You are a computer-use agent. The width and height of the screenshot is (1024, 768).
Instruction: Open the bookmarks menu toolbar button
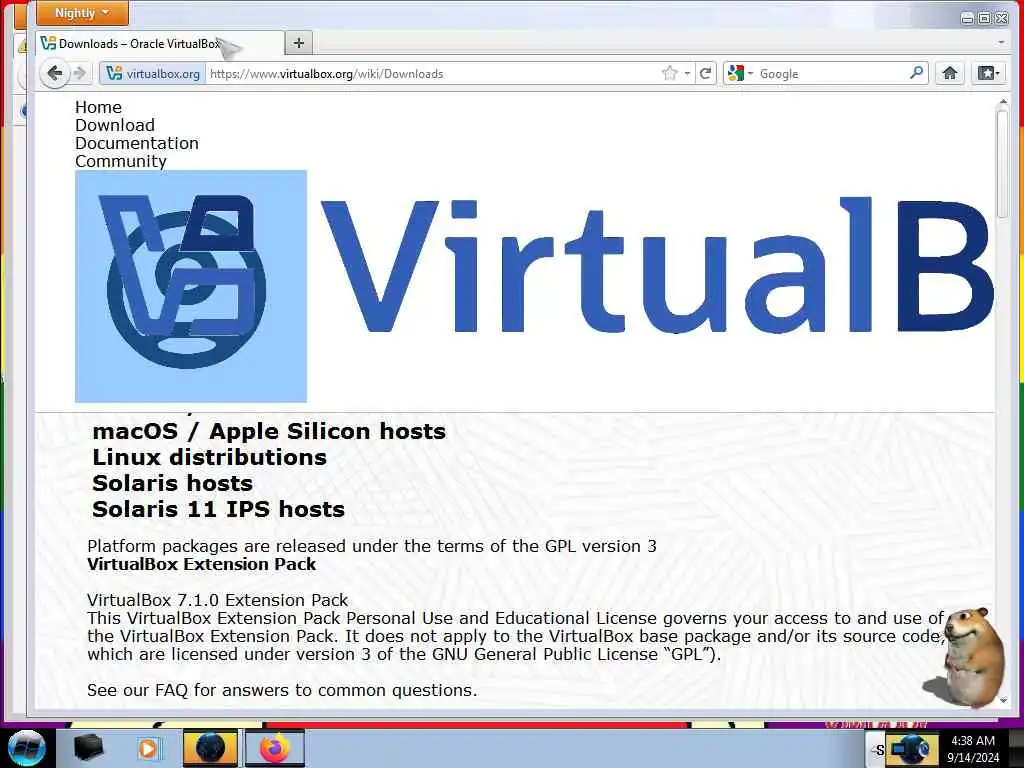click(987, 73)
